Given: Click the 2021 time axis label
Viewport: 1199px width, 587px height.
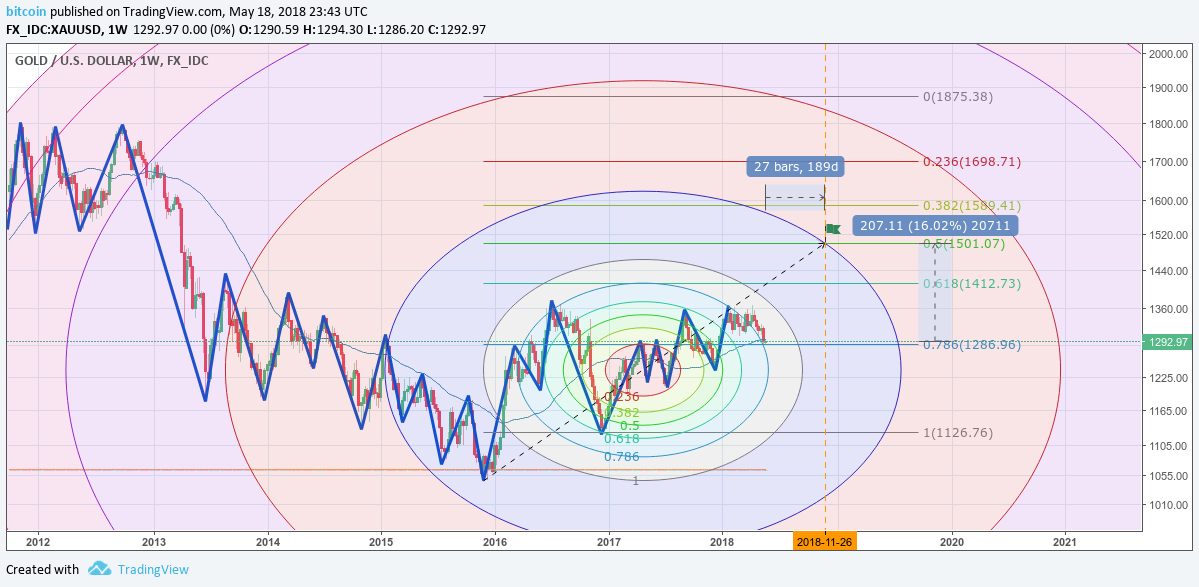Looking at the screenshot, I should coord(1064,542).
